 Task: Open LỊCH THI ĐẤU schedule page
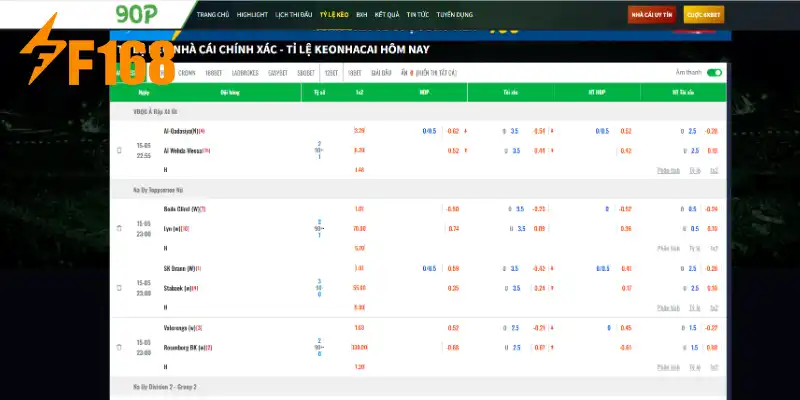pos(293,15)
